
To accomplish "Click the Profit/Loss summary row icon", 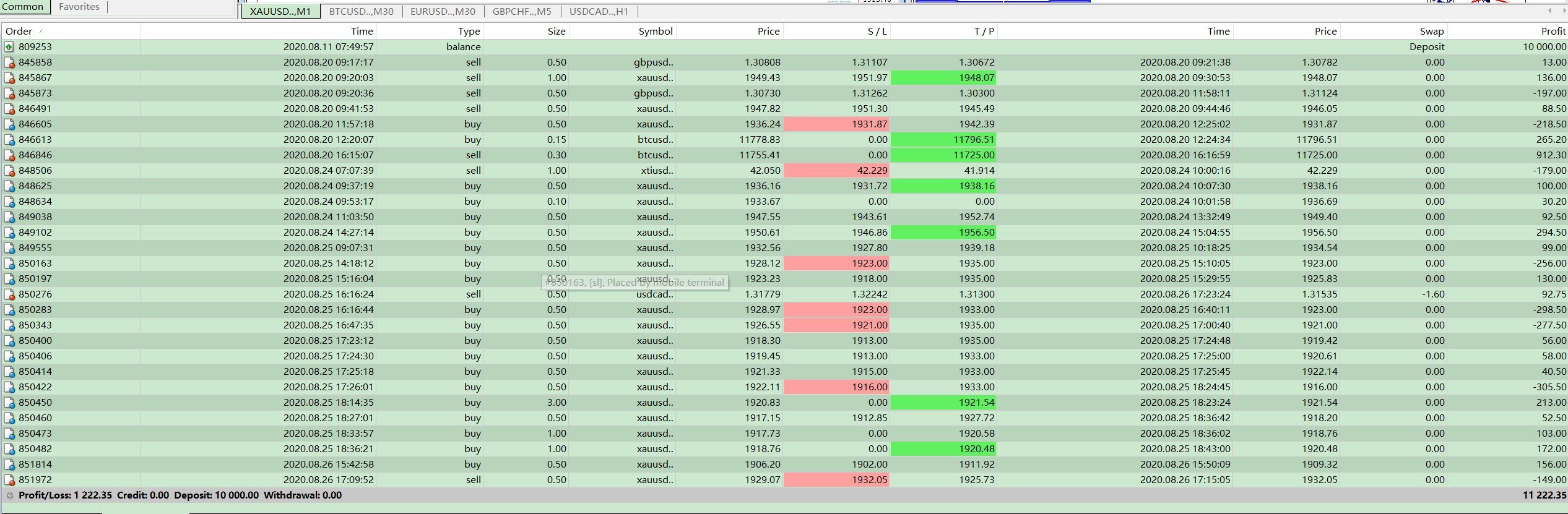I will [x=9, y=495].
